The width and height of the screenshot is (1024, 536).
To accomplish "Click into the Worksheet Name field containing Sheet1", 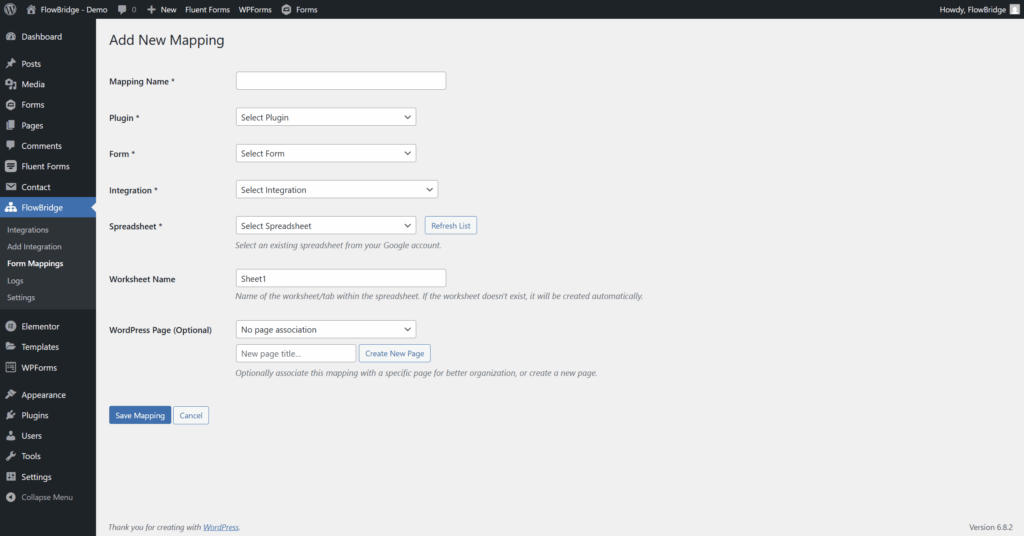I will 341,279.
